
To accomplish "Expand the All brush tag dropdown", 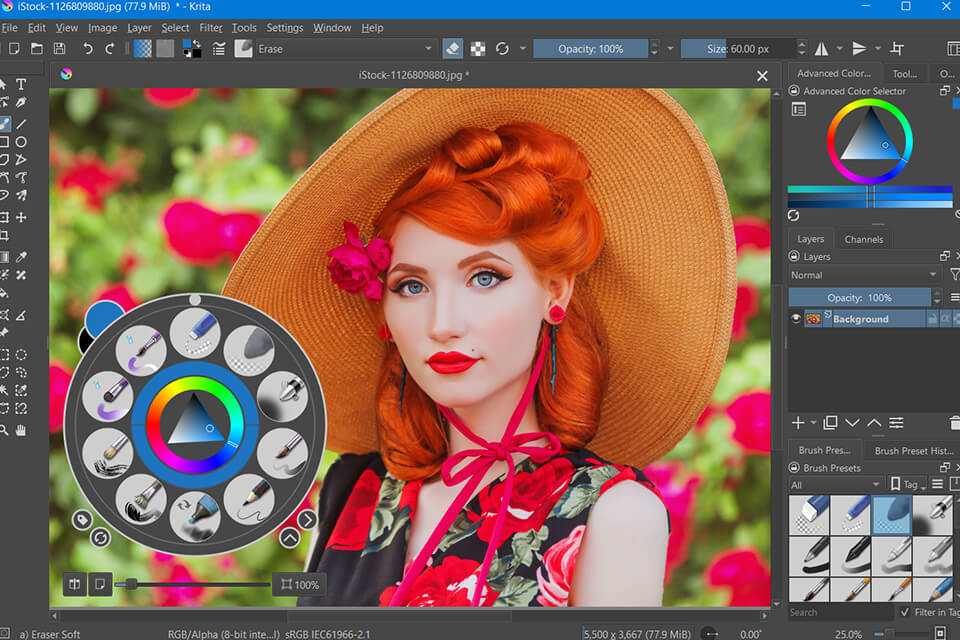I will click(x=835, y=485).
